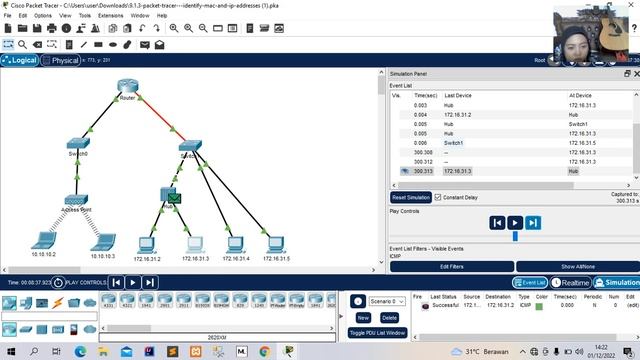Switch to the Simulation mode

[617, 282]
